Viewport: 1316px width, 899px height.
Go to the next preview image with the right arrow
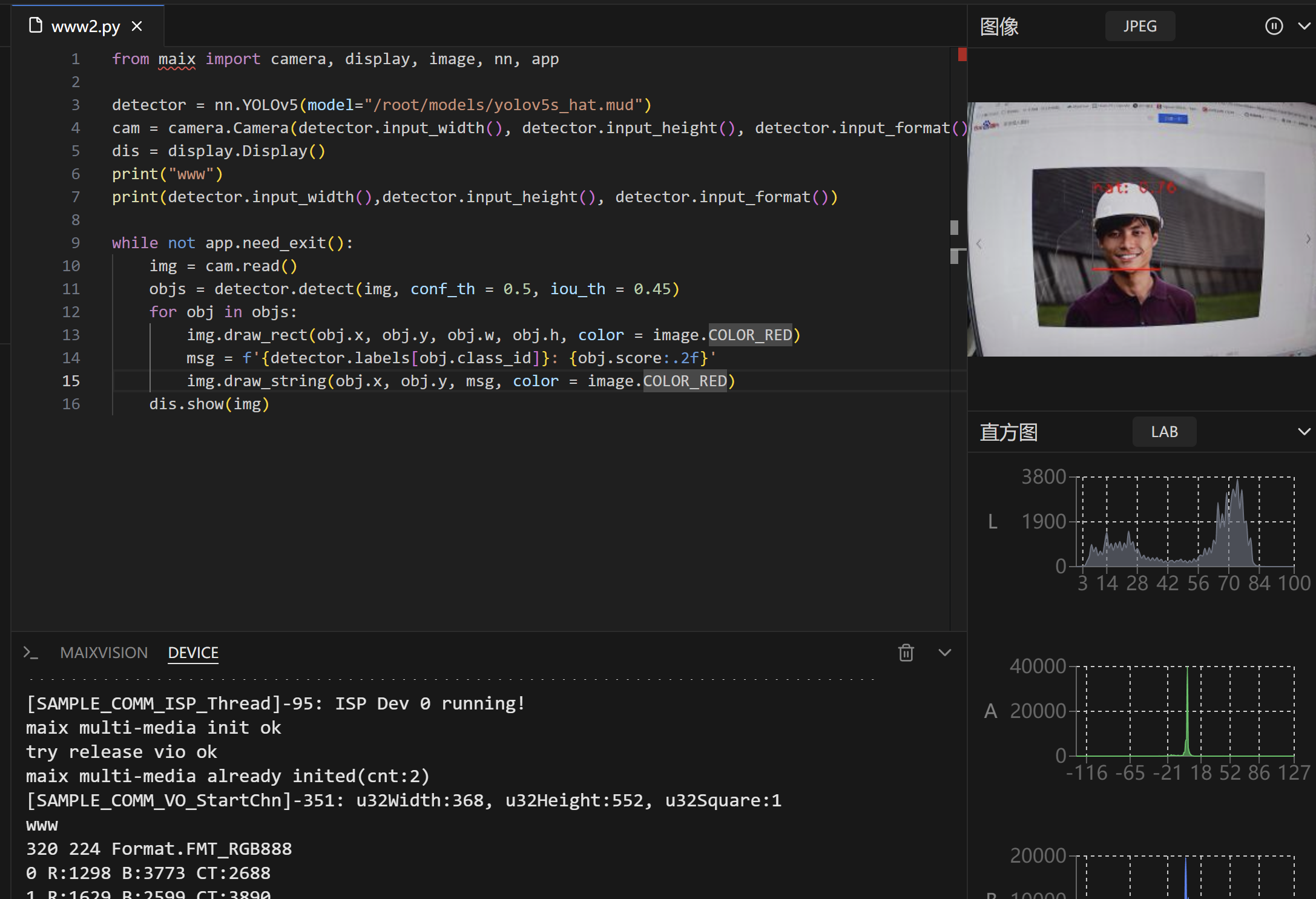1308,239
